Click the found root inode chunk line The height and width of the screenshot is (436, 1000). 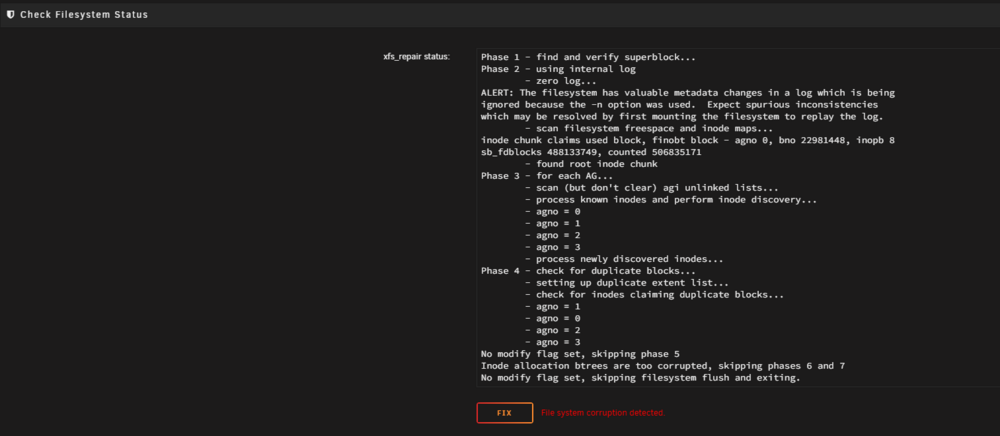pos(591,164)
